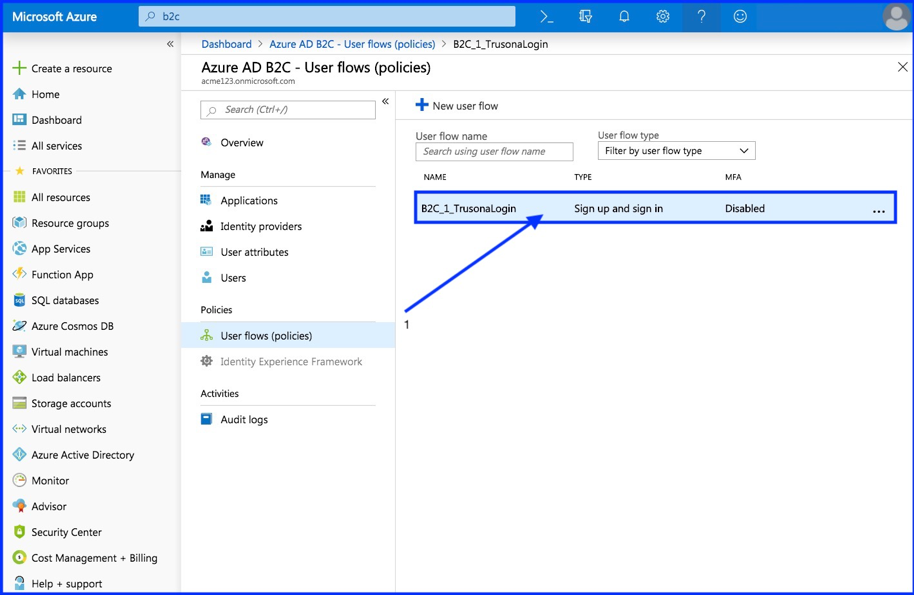Click the Advisor icon

[x=19, y=506]
